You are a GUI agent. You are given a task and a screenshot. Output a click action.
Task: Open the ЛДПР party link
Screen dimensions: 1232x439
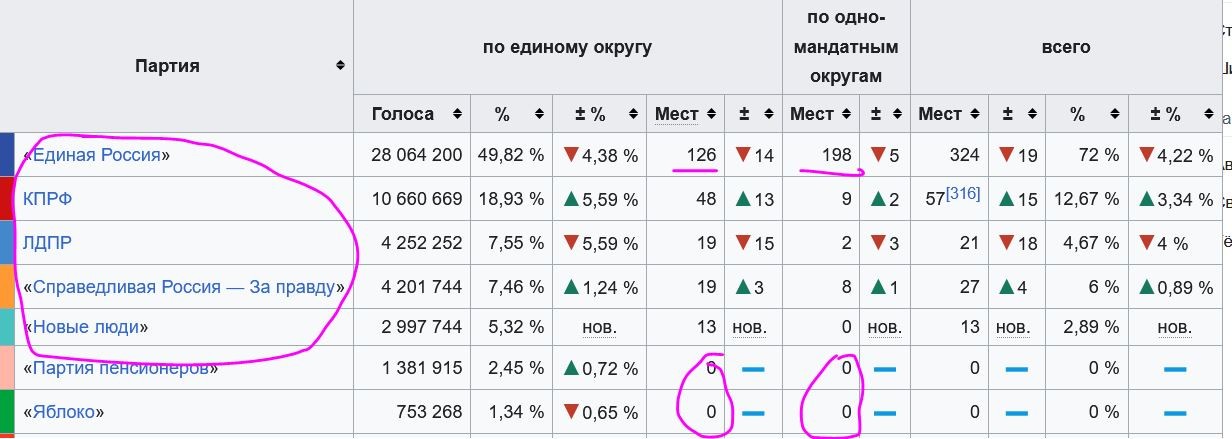point(47,243)
